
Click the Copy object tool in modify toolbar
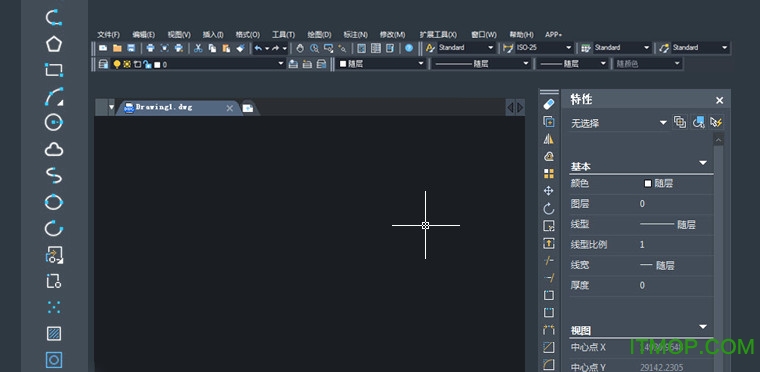549,121
